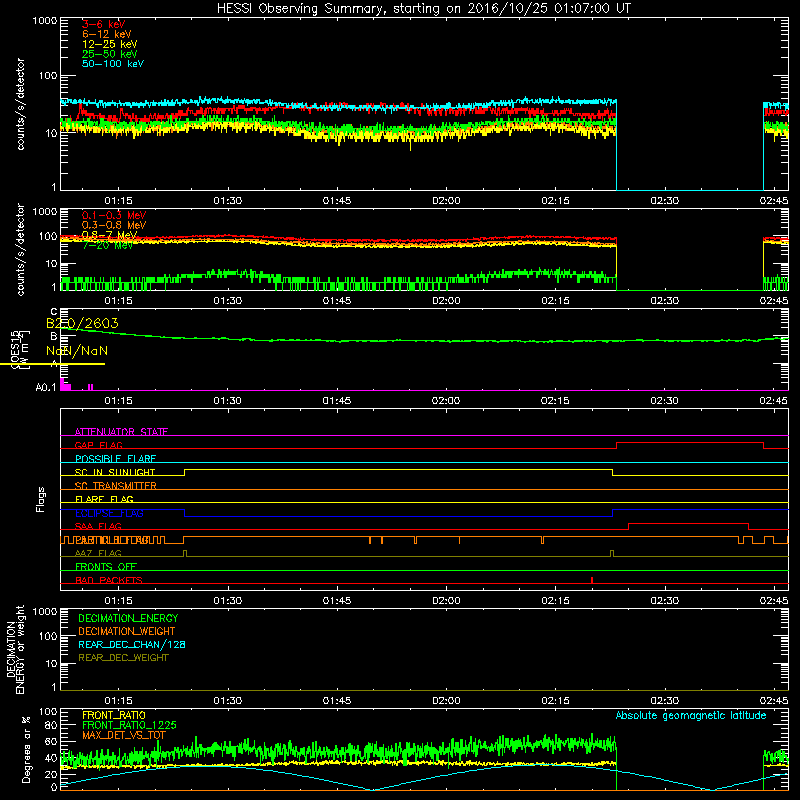Click the A0.1 axis label in GOES panel
Image resolution: width=800 pixels, height=800 pixels.
point(46,387)
